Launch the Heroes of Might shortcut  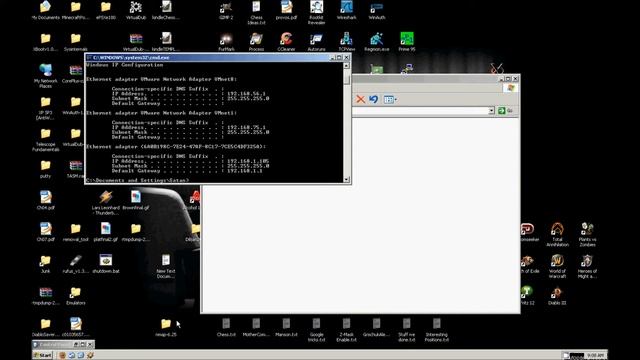(x=587, y=267)
